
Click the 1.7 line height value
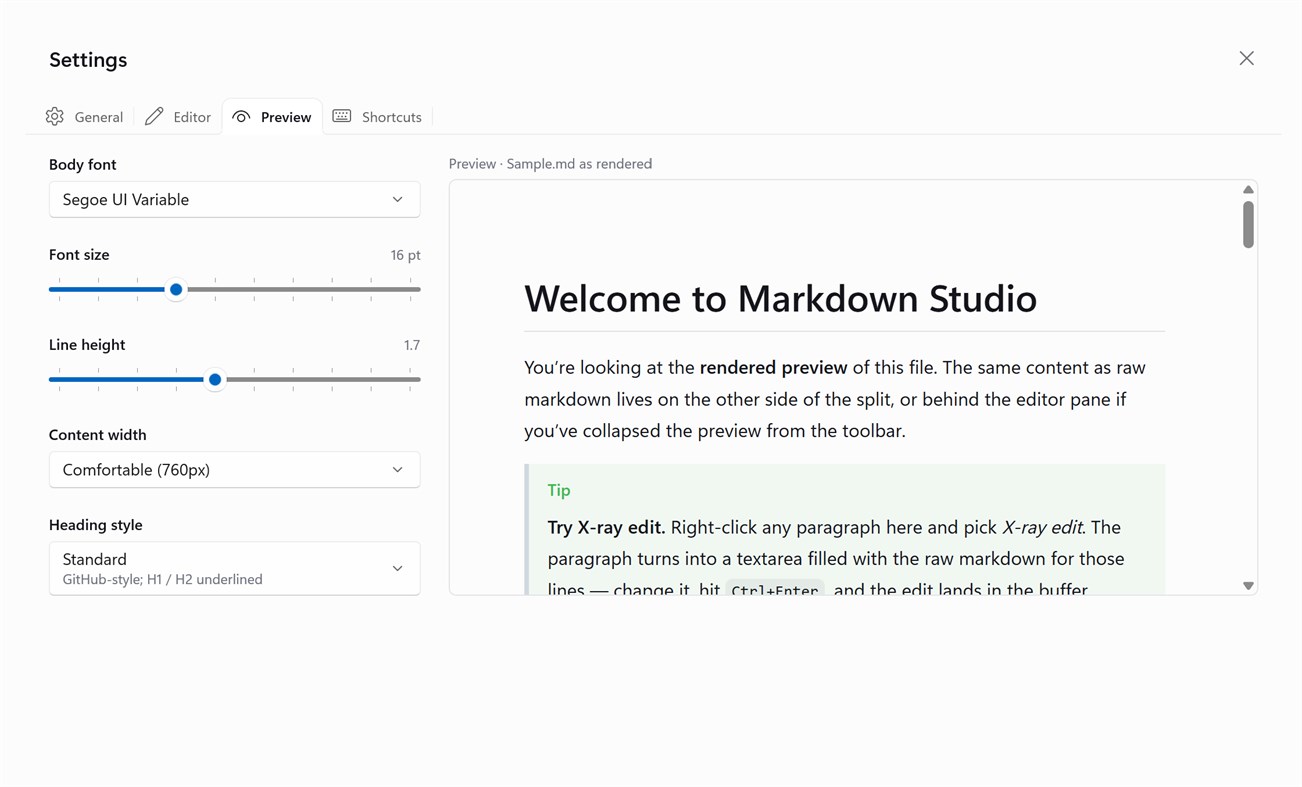pos(412,345)
